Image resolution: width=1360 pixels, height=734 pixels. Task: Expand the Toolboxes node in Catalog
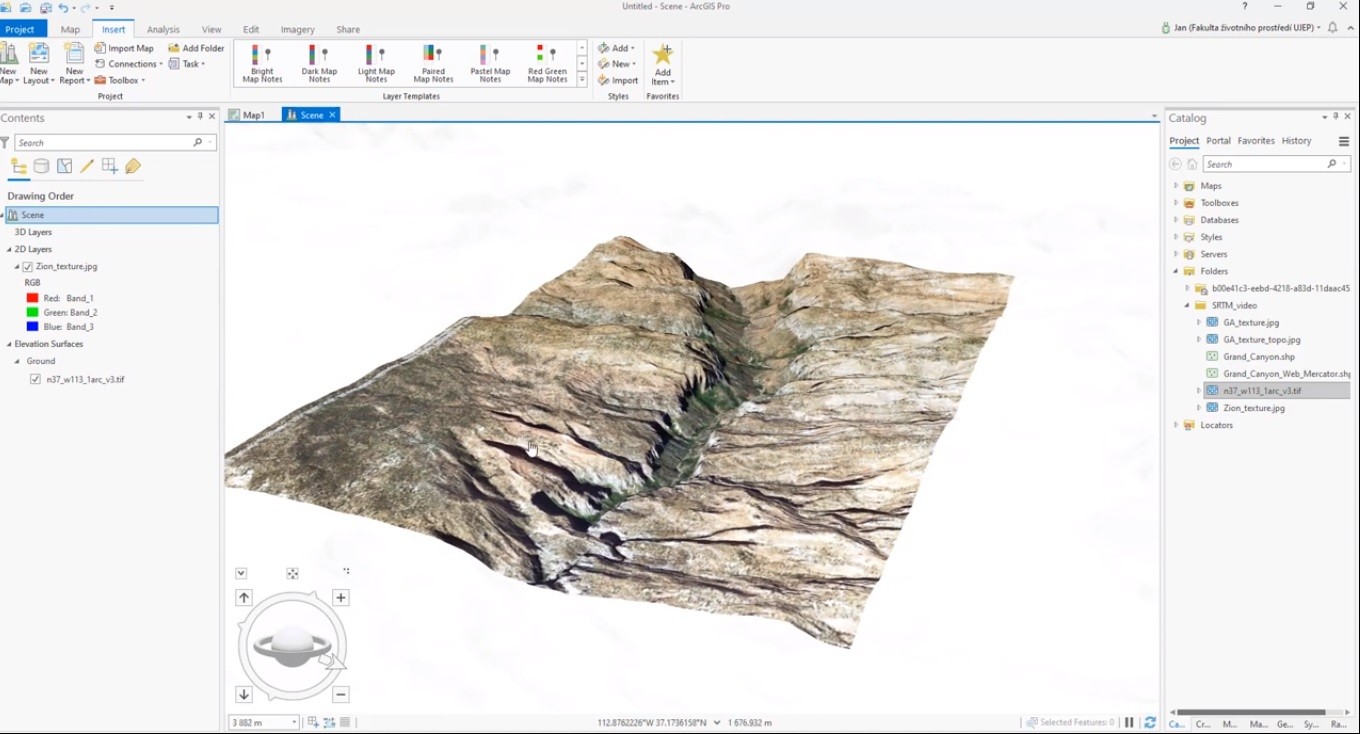[1176, 203]
